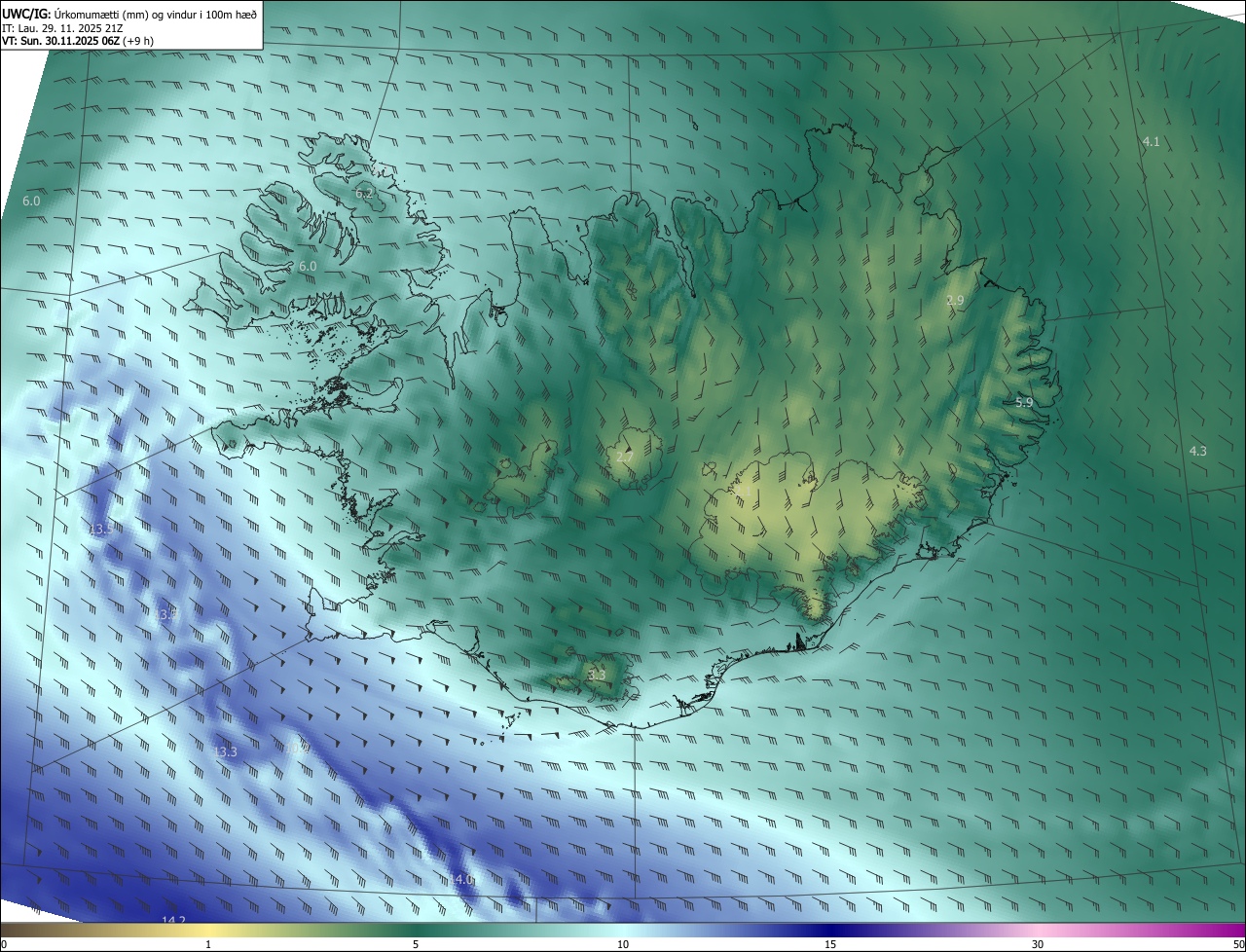This screenshot has width=1246, height=952.
Task: Click the colorbar tick label 5
Action: click(416, 944)
